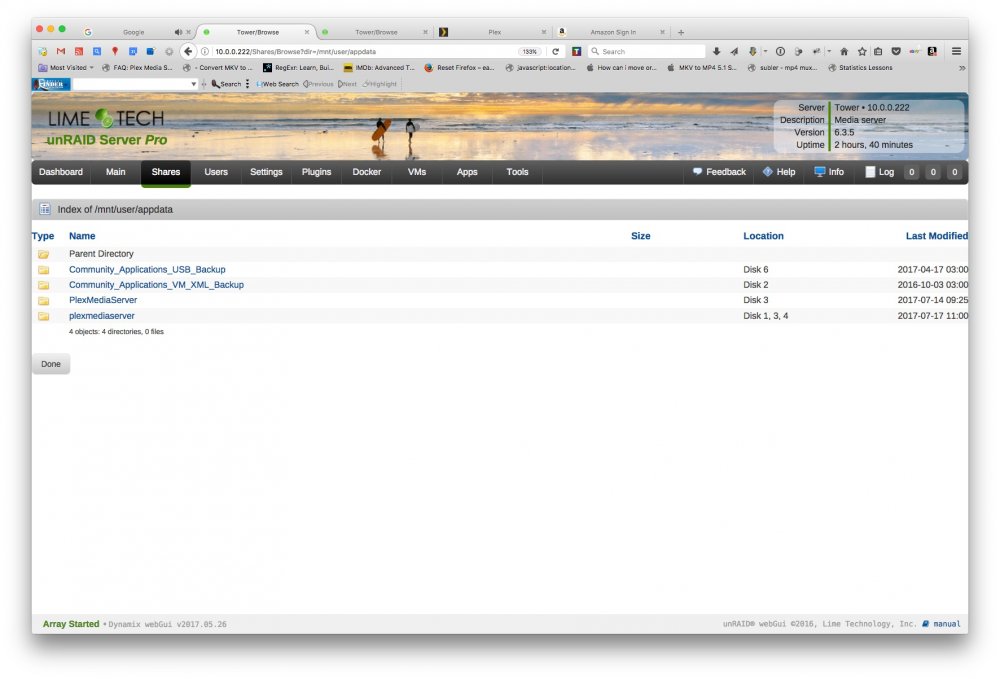Viewport: 1000px width, 679px height.
Task: Click the Done button
Action: (51, 364)
